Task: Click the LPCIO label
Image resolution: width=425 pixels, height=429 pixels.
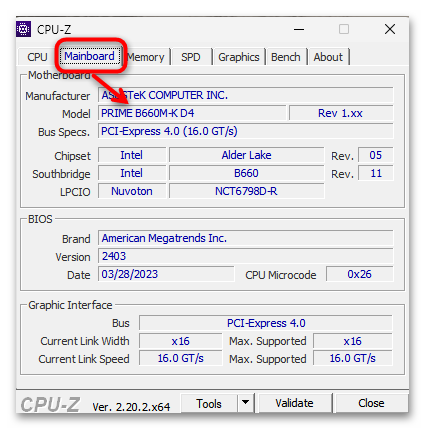Action: coord(75,192)
